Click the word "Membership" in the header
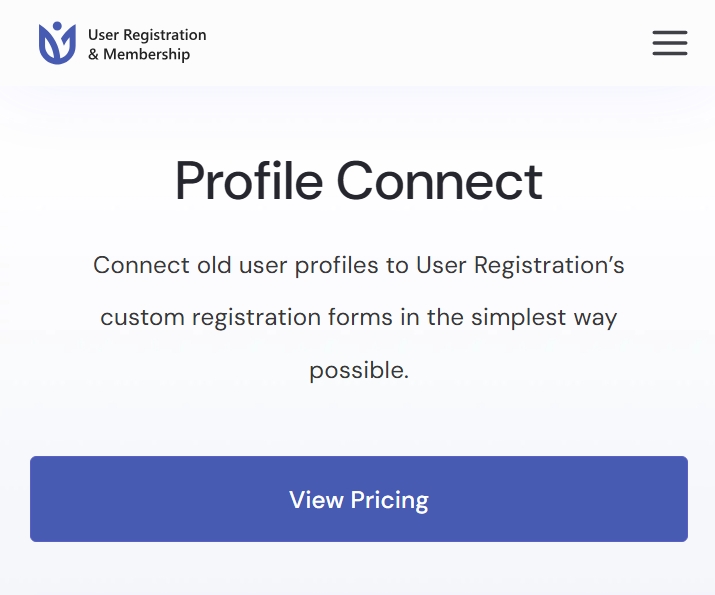715x595 pixels. [146, 54]
